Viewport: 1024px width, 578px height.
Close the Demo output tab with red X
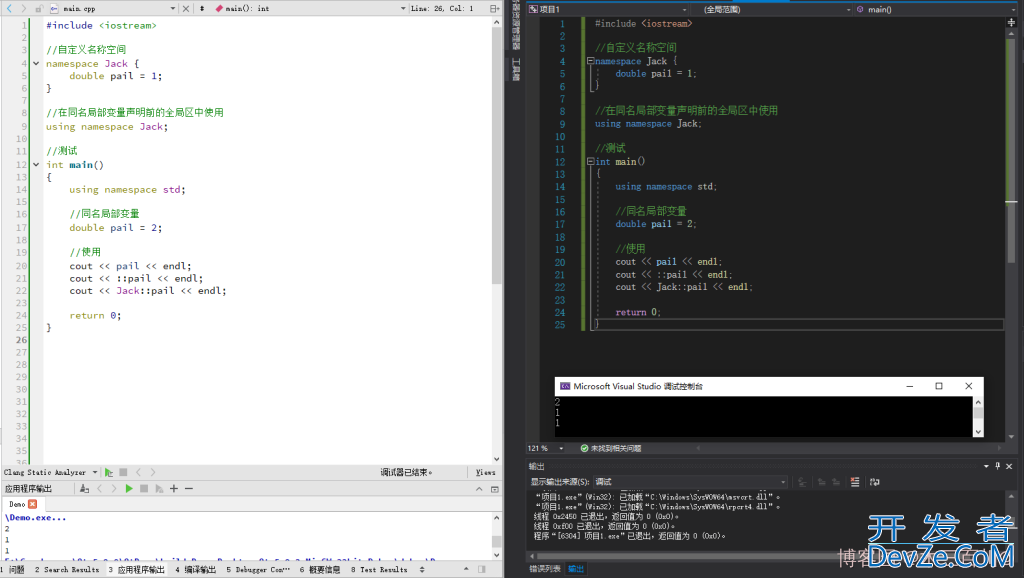33,504
